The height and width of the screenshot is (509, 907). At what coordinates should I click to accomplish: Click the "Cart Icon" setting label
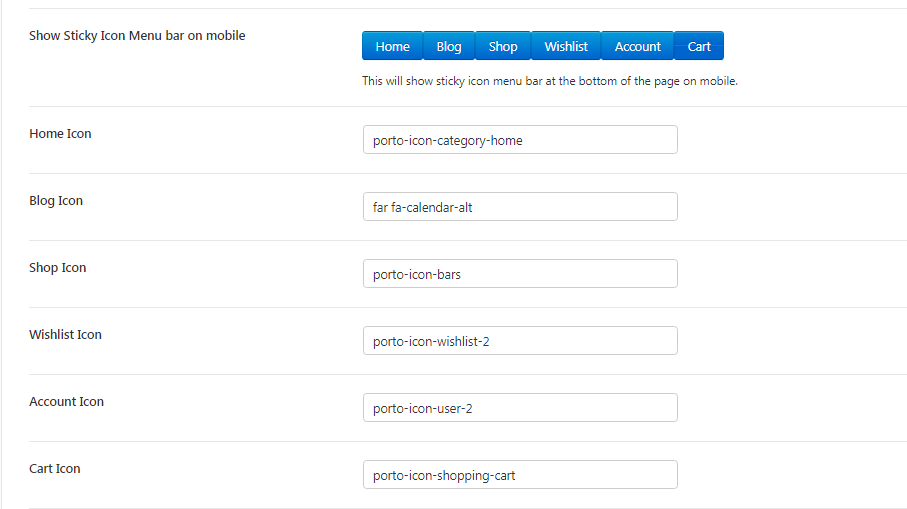[55, 469]
